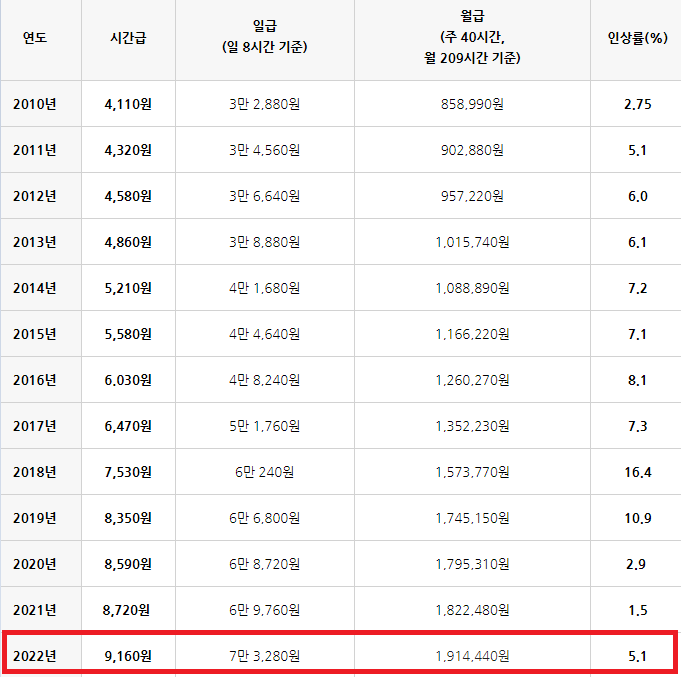Select monthly wage 858,990원
This screenshot has width=681, height=677.
coord(472,104)
